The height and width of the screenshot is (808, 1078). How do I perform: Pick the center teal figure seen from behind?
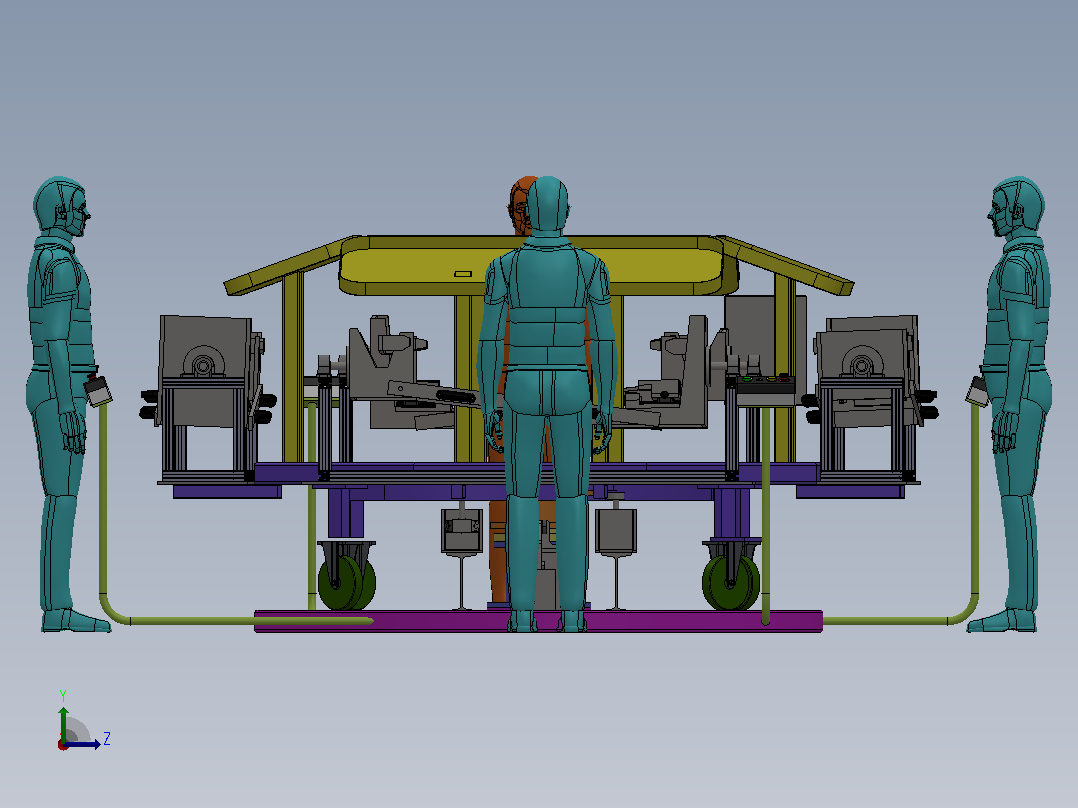547,404
